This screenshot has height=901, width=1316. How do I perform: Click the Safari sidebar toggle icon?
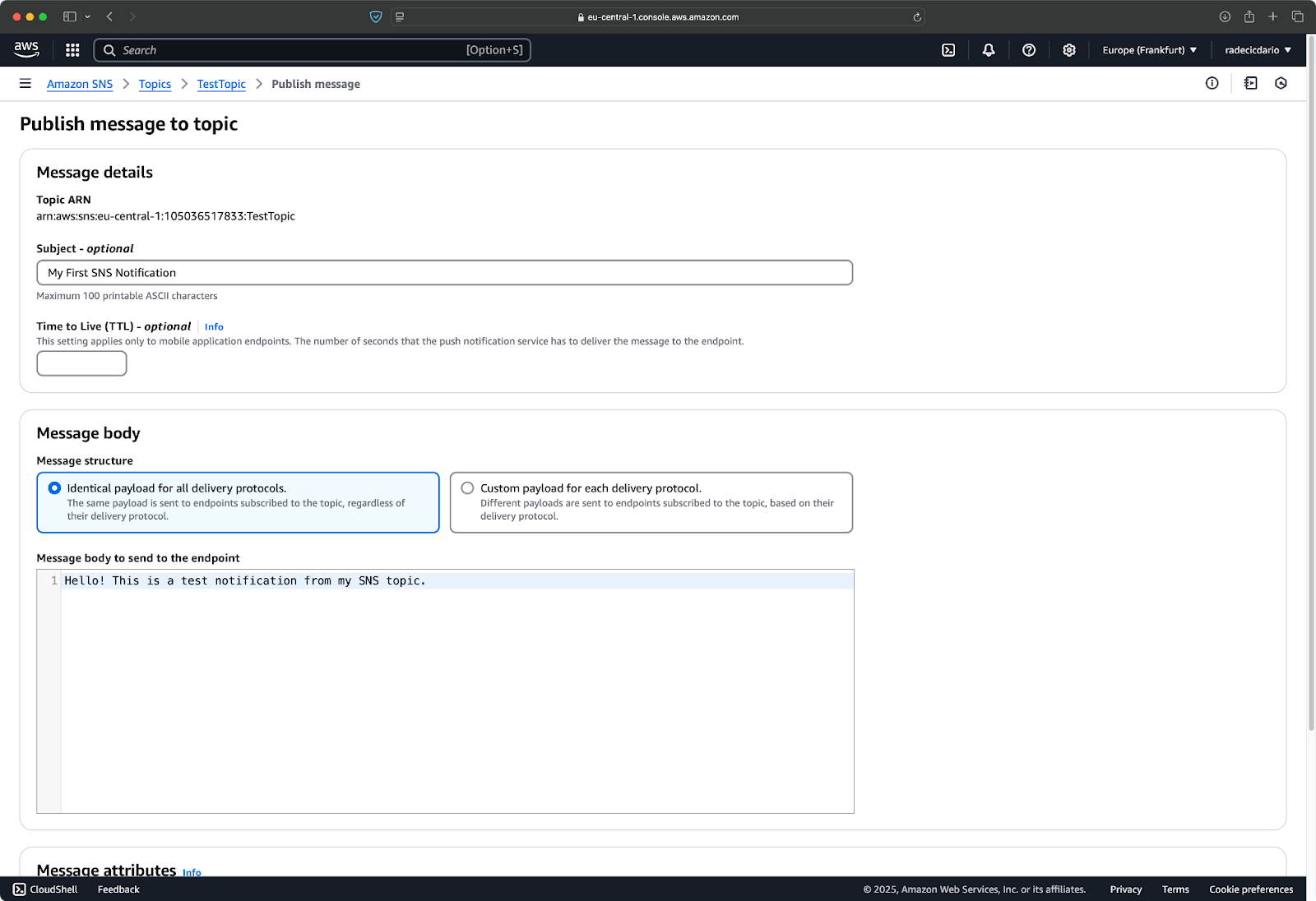pos(70,16)
